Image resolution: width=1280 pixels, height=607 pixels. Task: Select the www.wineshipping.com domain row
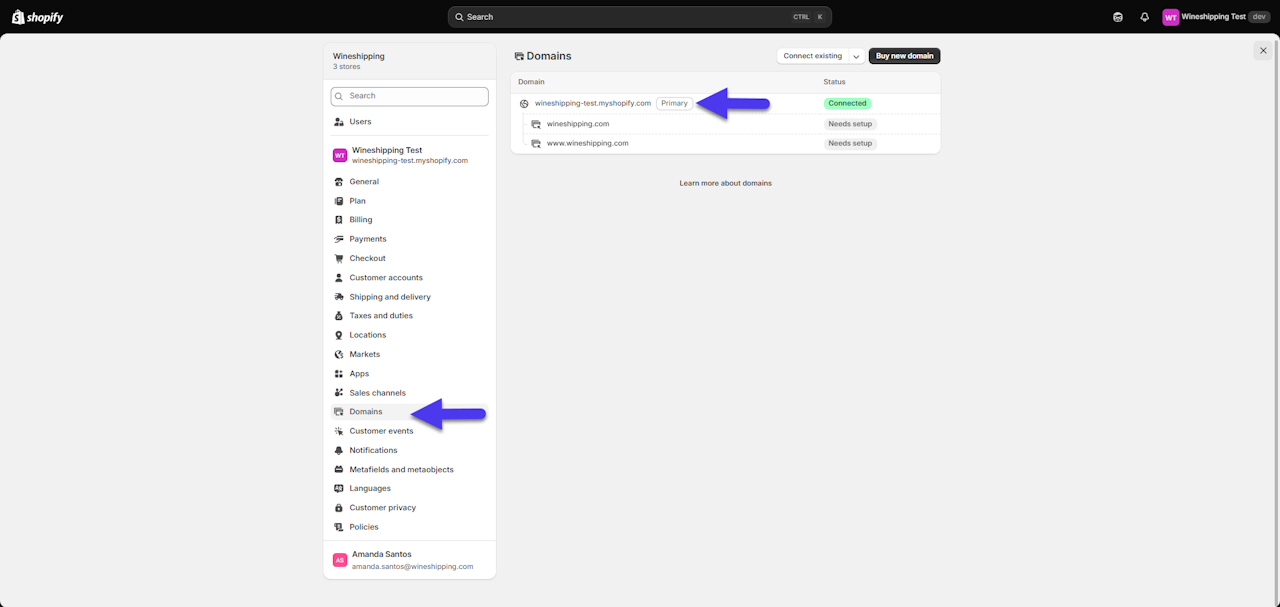(726, 143)
